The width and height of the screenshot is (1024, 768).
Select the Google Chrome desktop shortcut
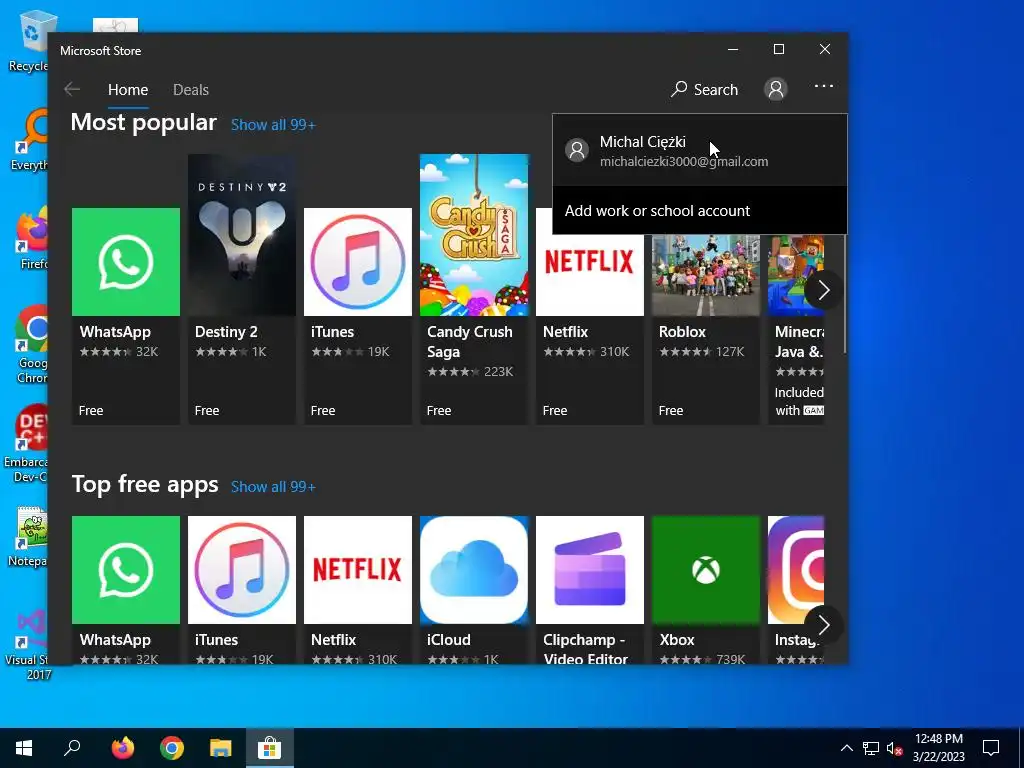point(32,345)
